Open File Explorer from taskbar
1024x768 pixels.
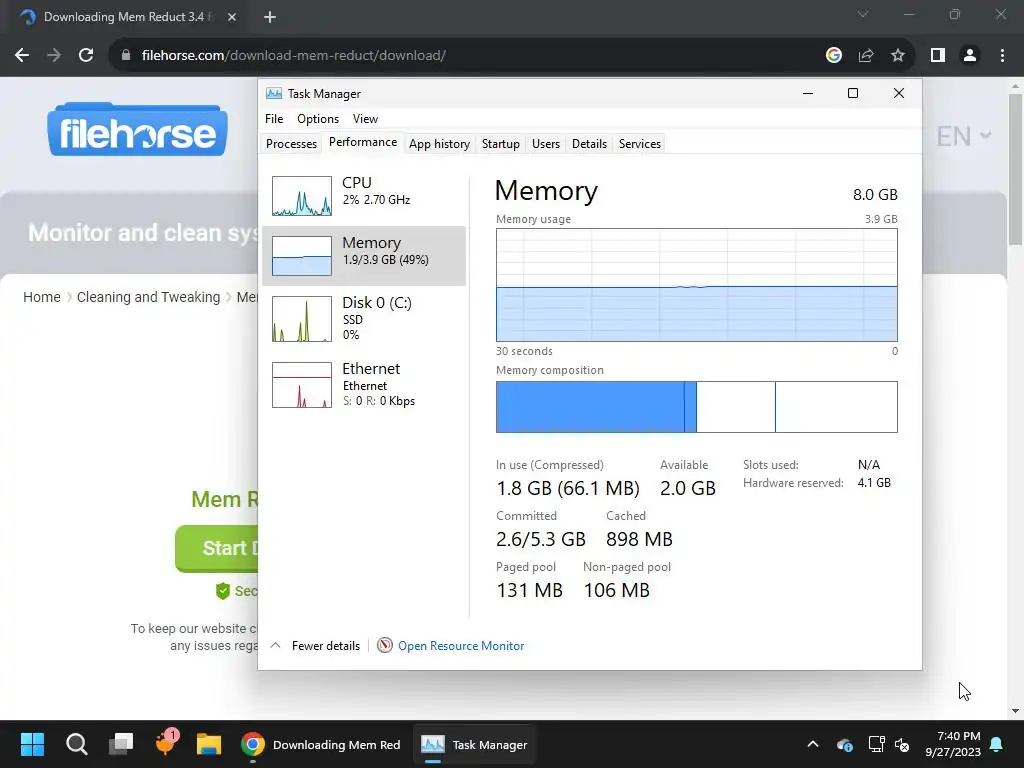pos(209,744)
